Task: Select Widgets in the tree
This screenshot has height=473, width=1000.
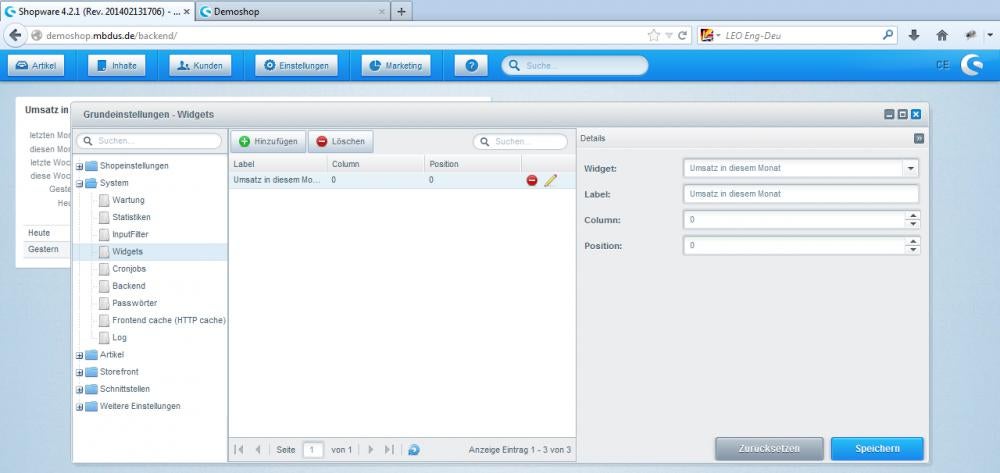Action: tap(128, 252)
